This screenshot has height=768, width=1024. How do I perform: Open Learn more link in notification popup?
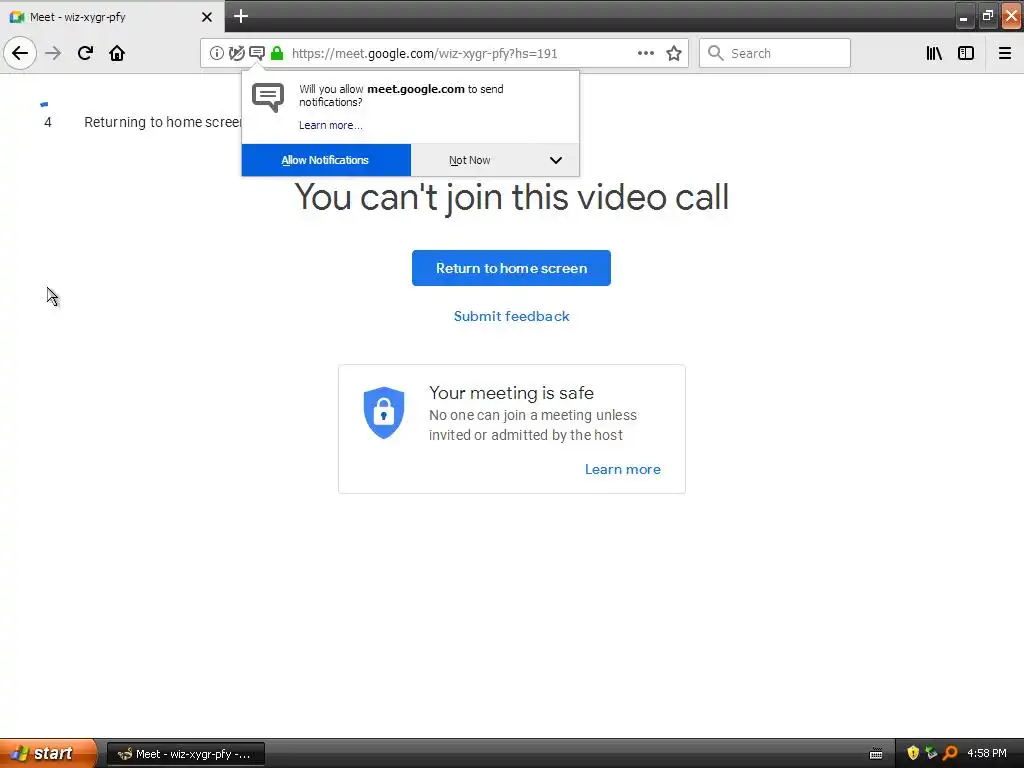click(330, 125)
